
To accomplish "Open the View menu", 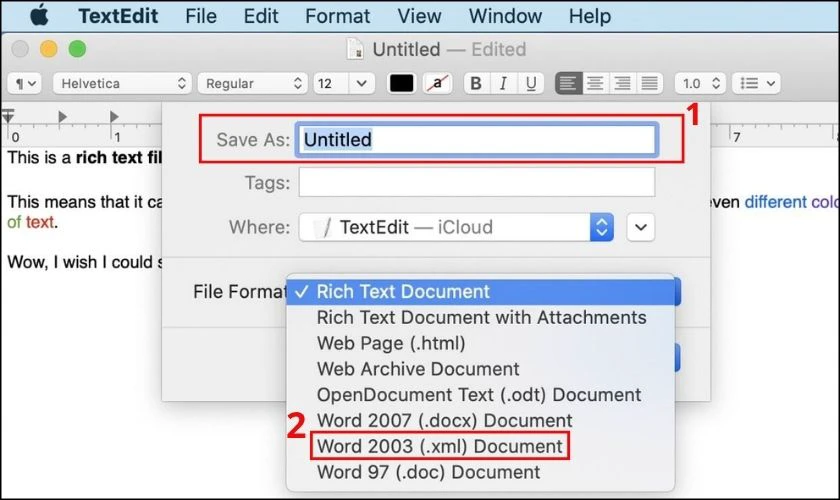I will (x=419, y=16).
